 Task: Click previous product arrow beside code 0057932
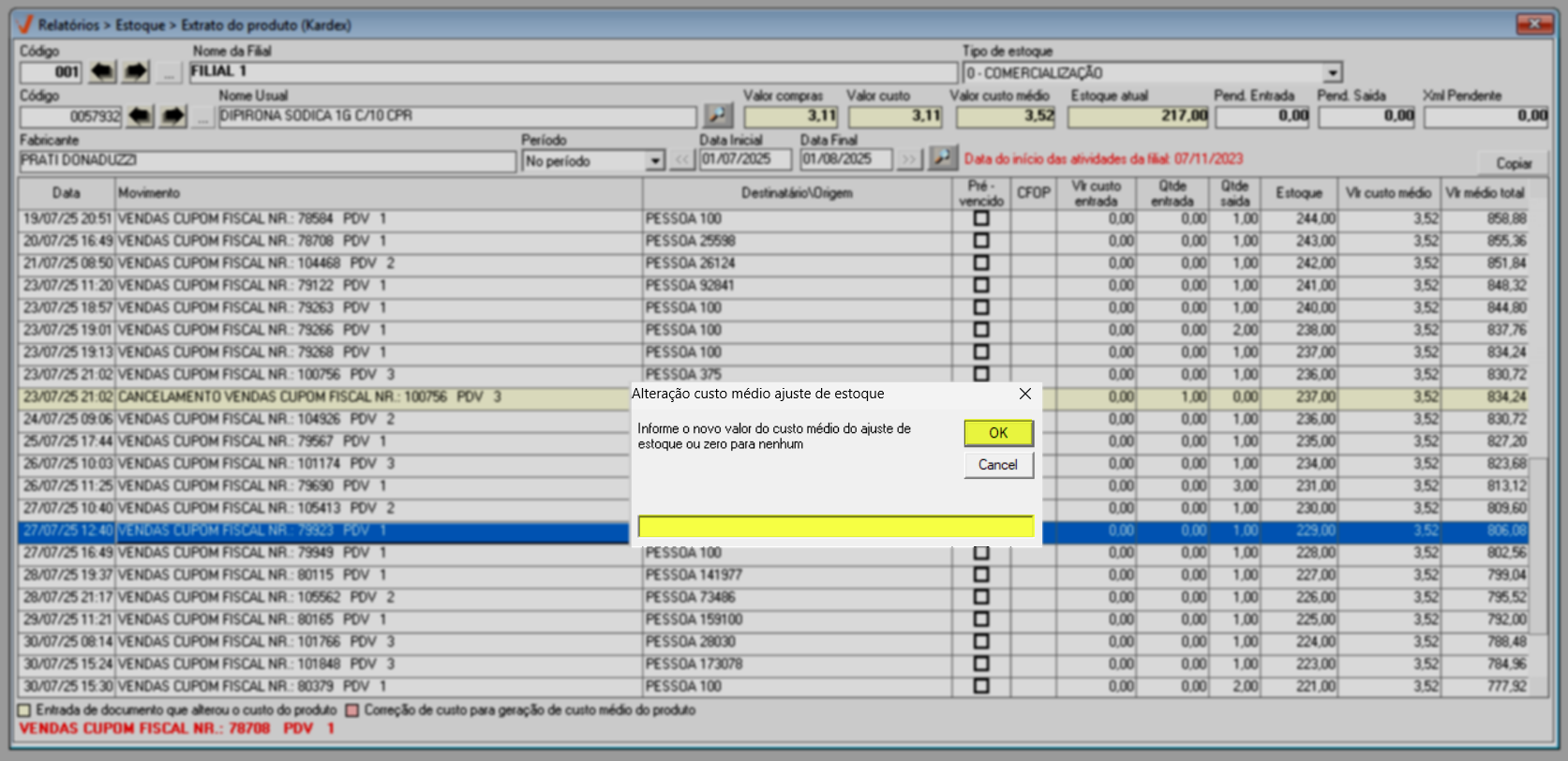click(140, 116)
